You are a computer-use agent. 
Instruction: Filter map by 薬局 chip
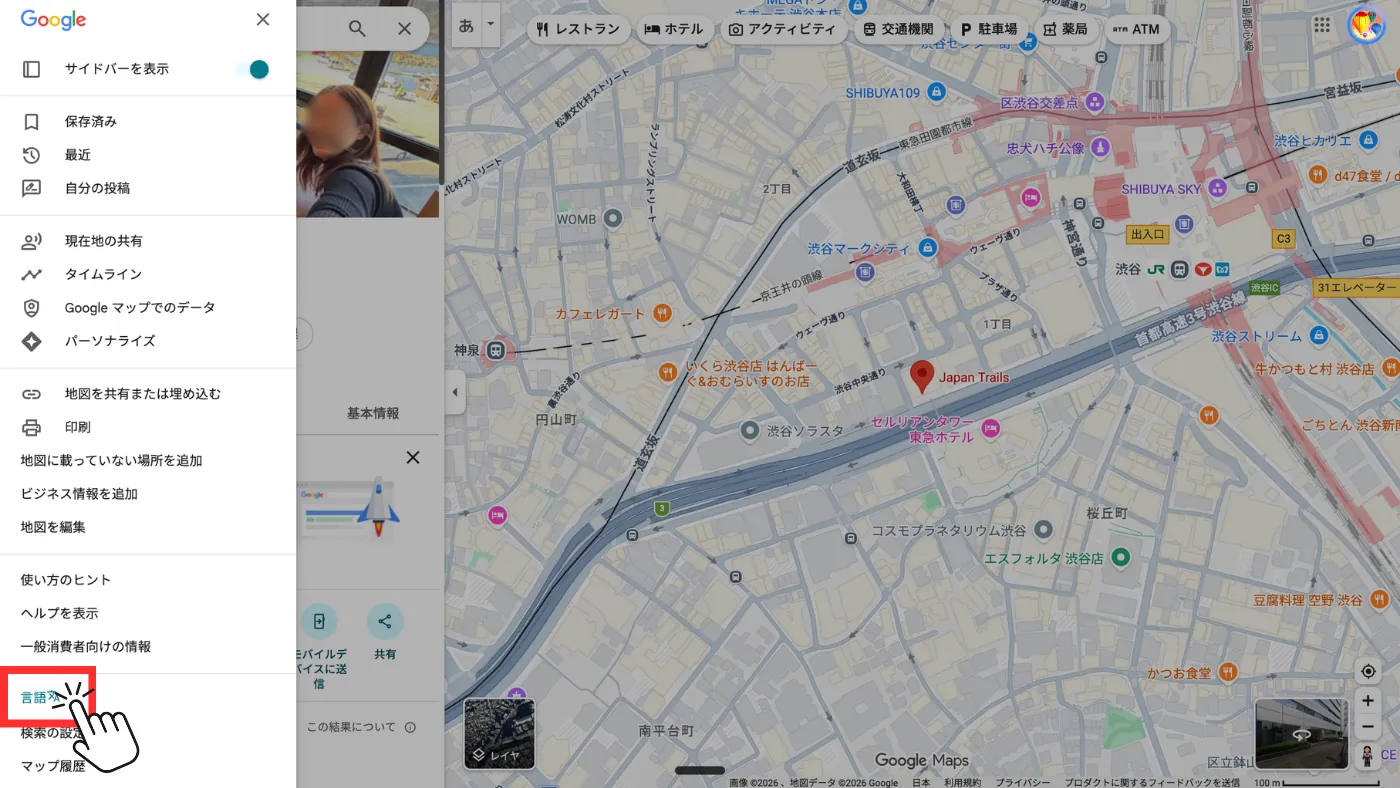[1065, 29]
